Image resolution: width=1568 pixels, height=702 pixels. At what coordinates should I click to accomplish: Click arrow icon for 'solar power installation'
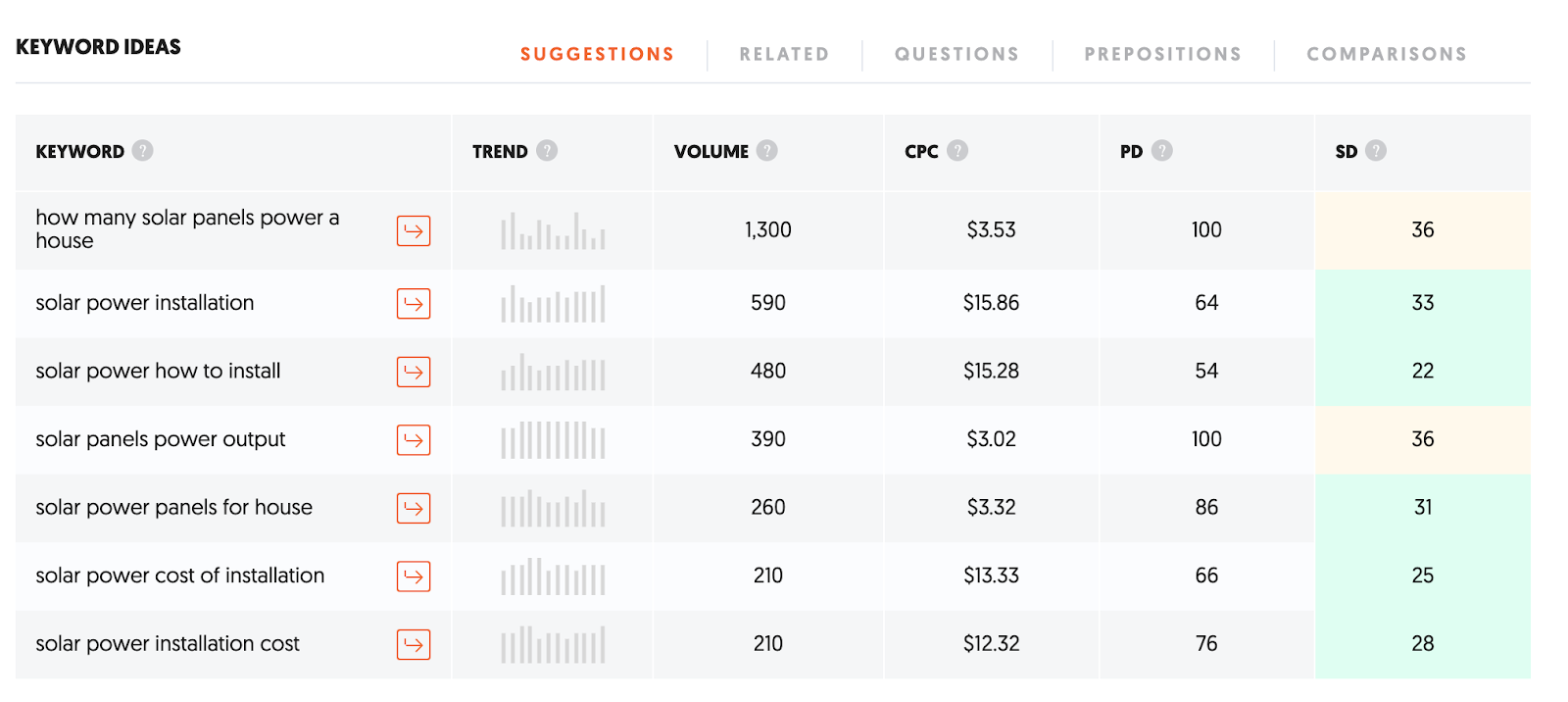point(414,304)
